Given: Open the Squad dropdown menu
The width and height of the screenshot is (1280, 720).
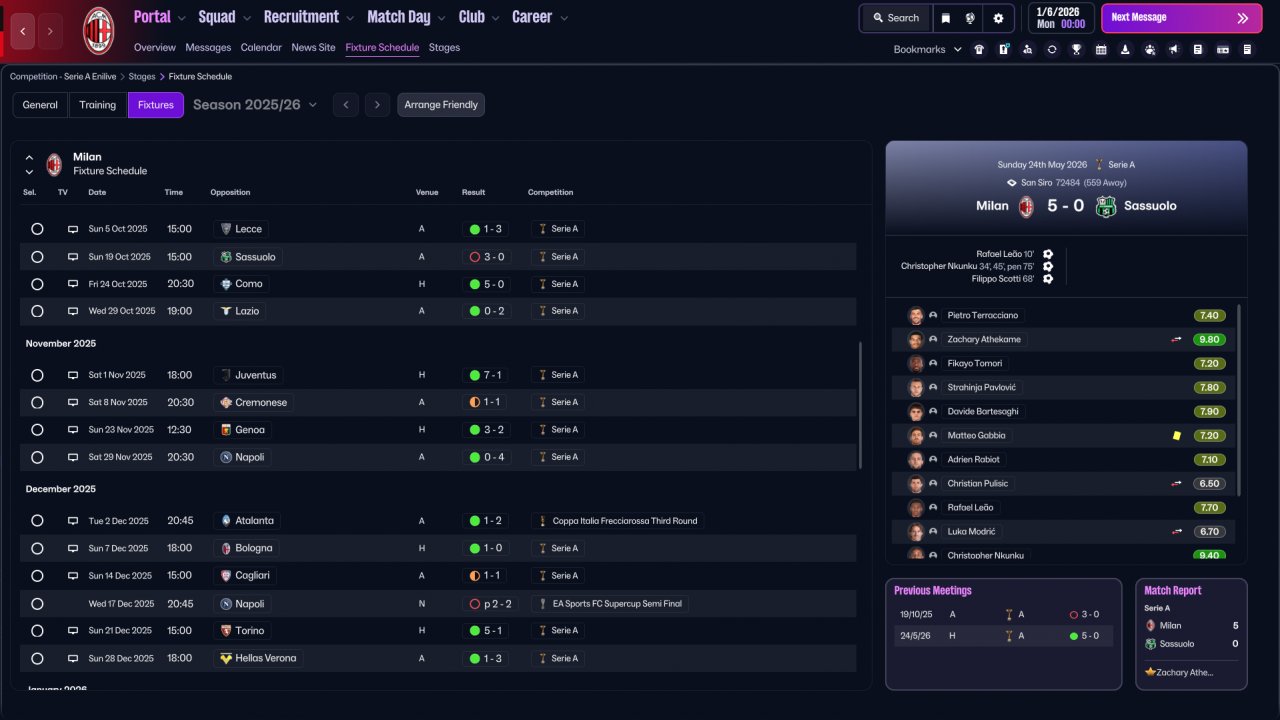Looking at the screenshot, I should (224, 17).
